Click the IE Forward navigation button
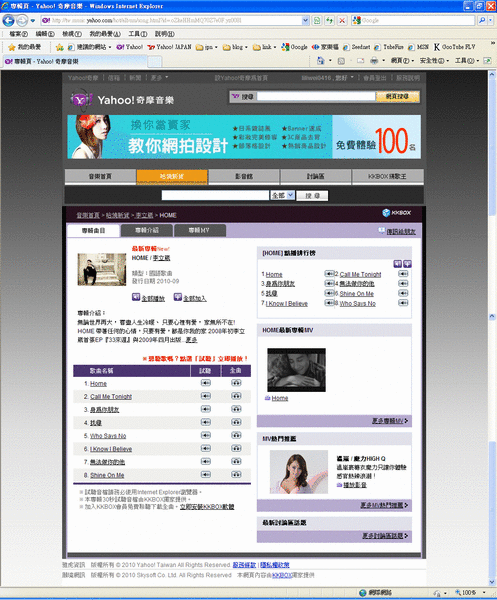Screen dimensions: 497x600 click(x=22, y=20)
